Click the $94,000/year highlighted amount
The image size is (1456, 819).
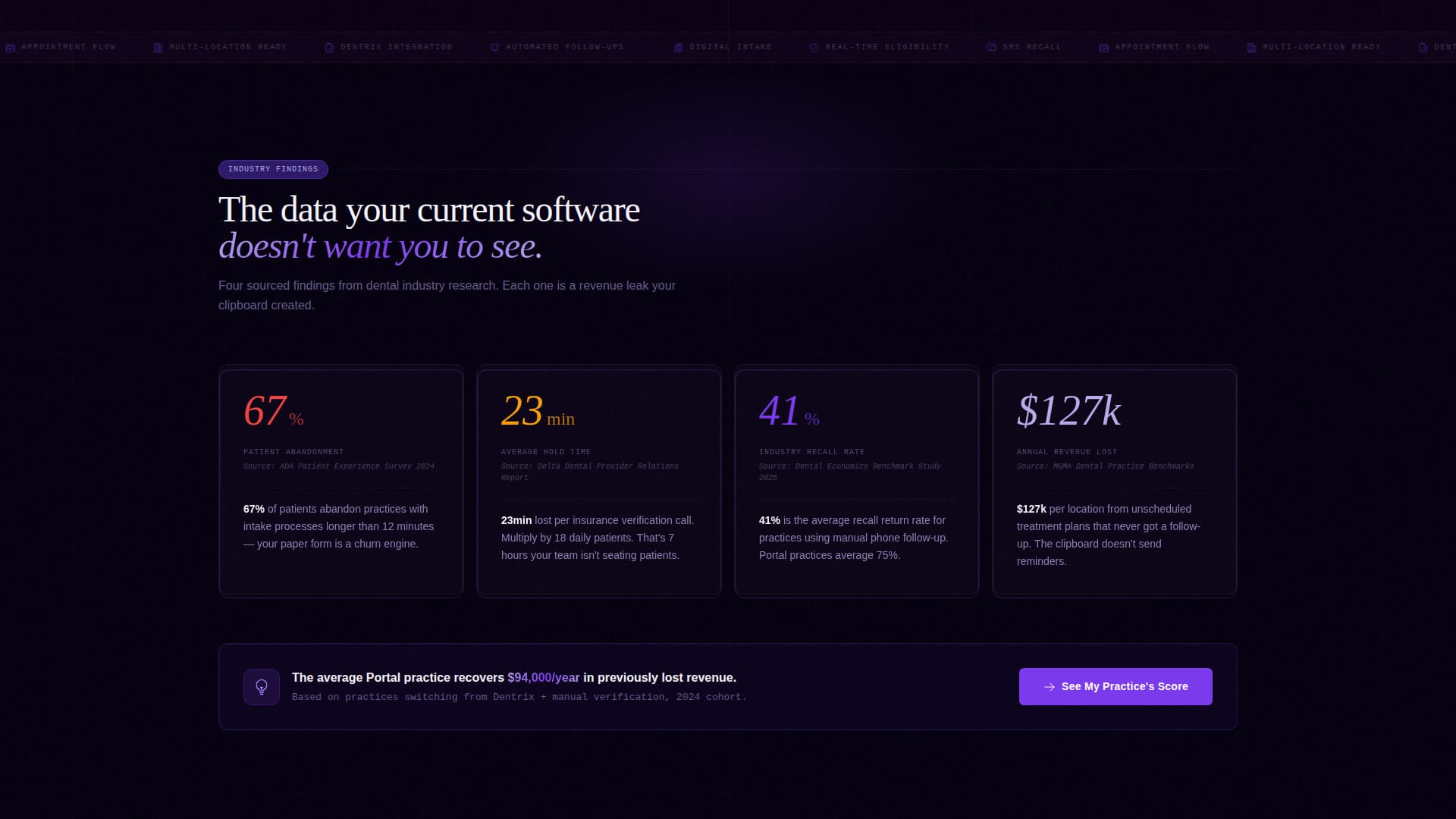coord(544,678)
